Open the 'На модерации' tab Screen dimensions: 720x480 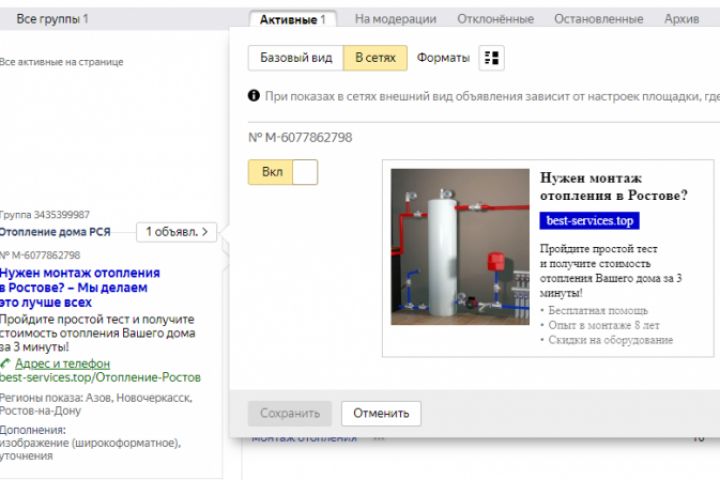(x=395, y=19)
